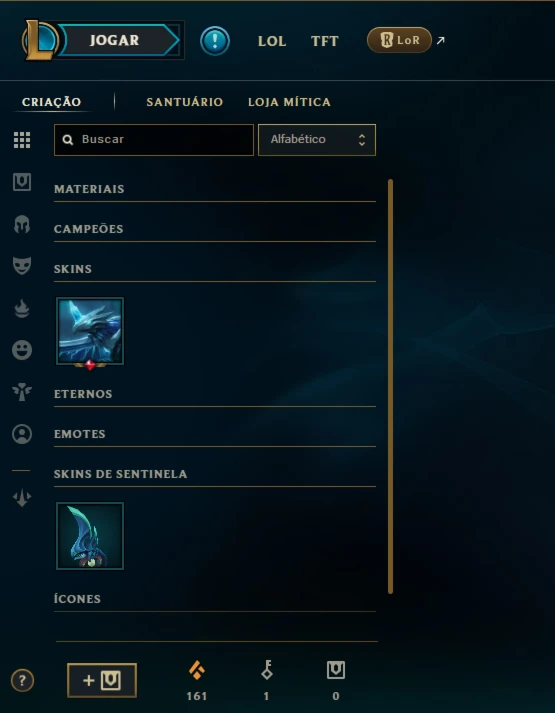Filter loot by the emotes smiley icon
555x713 pixels.
coord(22,350)
